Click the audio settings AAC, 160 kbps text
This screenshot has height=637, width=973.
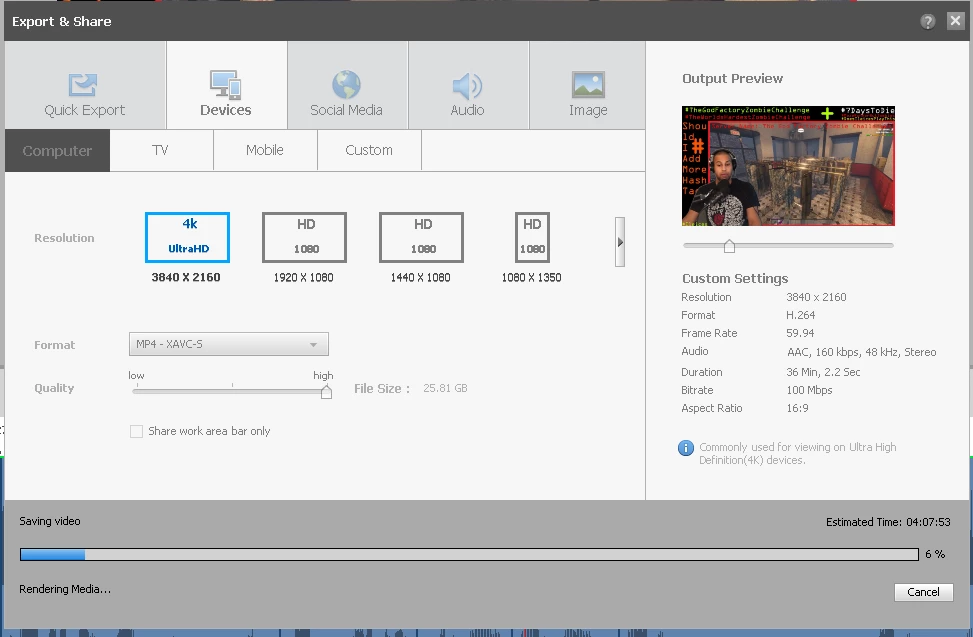click(862, 352)
